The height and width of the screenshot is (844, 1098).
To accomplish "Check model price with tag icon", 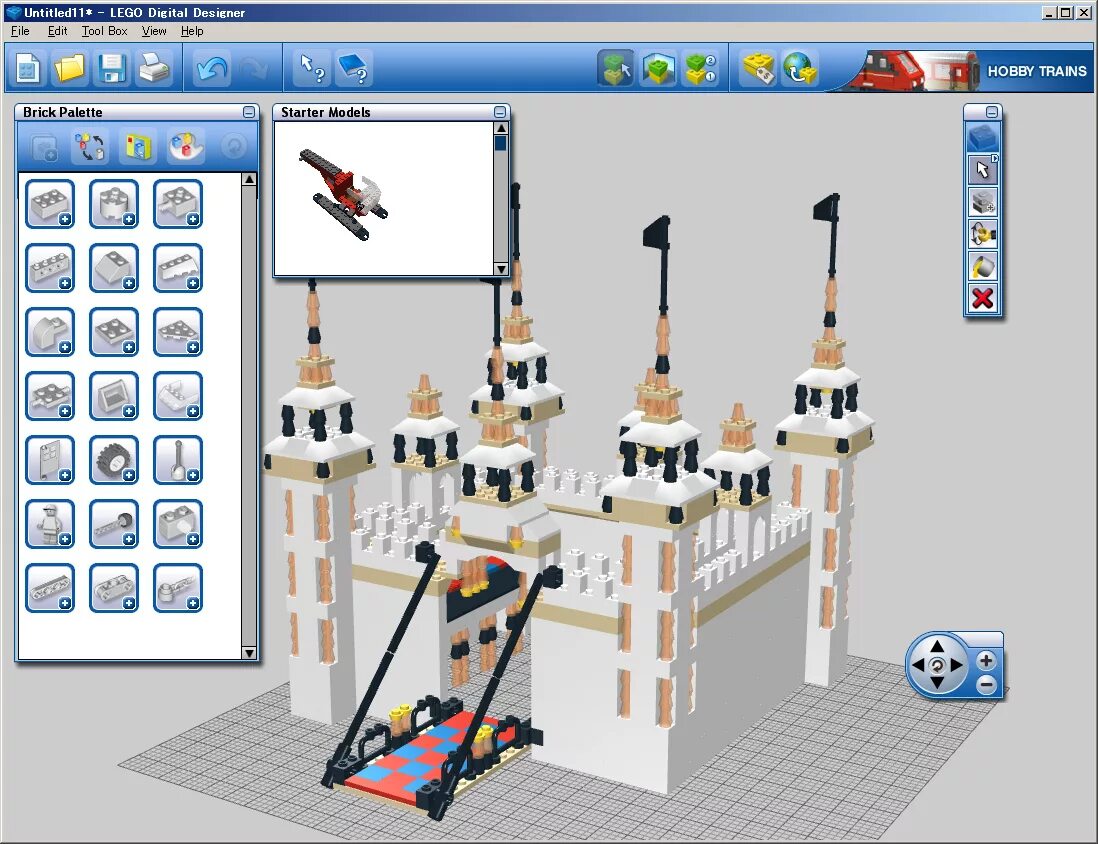I will click(x=758, y=69).
